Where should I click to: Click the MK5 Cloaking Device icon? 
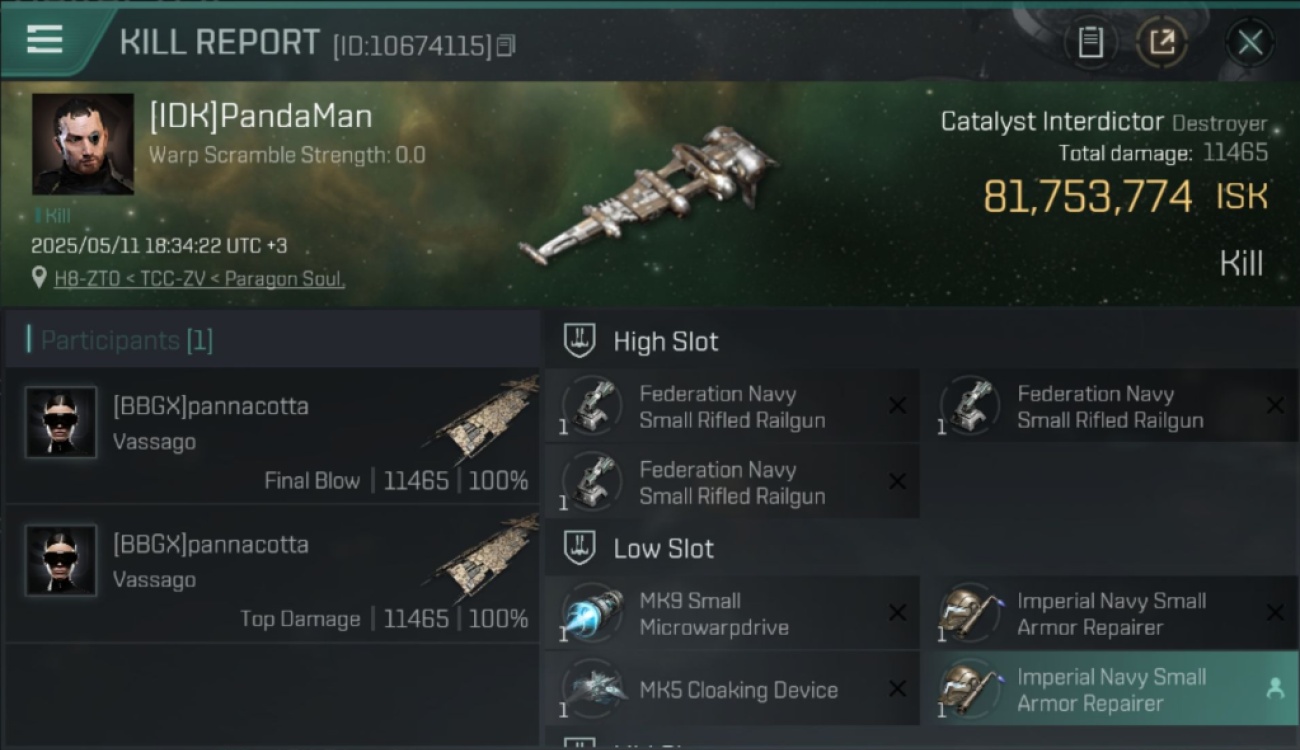point(592,689)
